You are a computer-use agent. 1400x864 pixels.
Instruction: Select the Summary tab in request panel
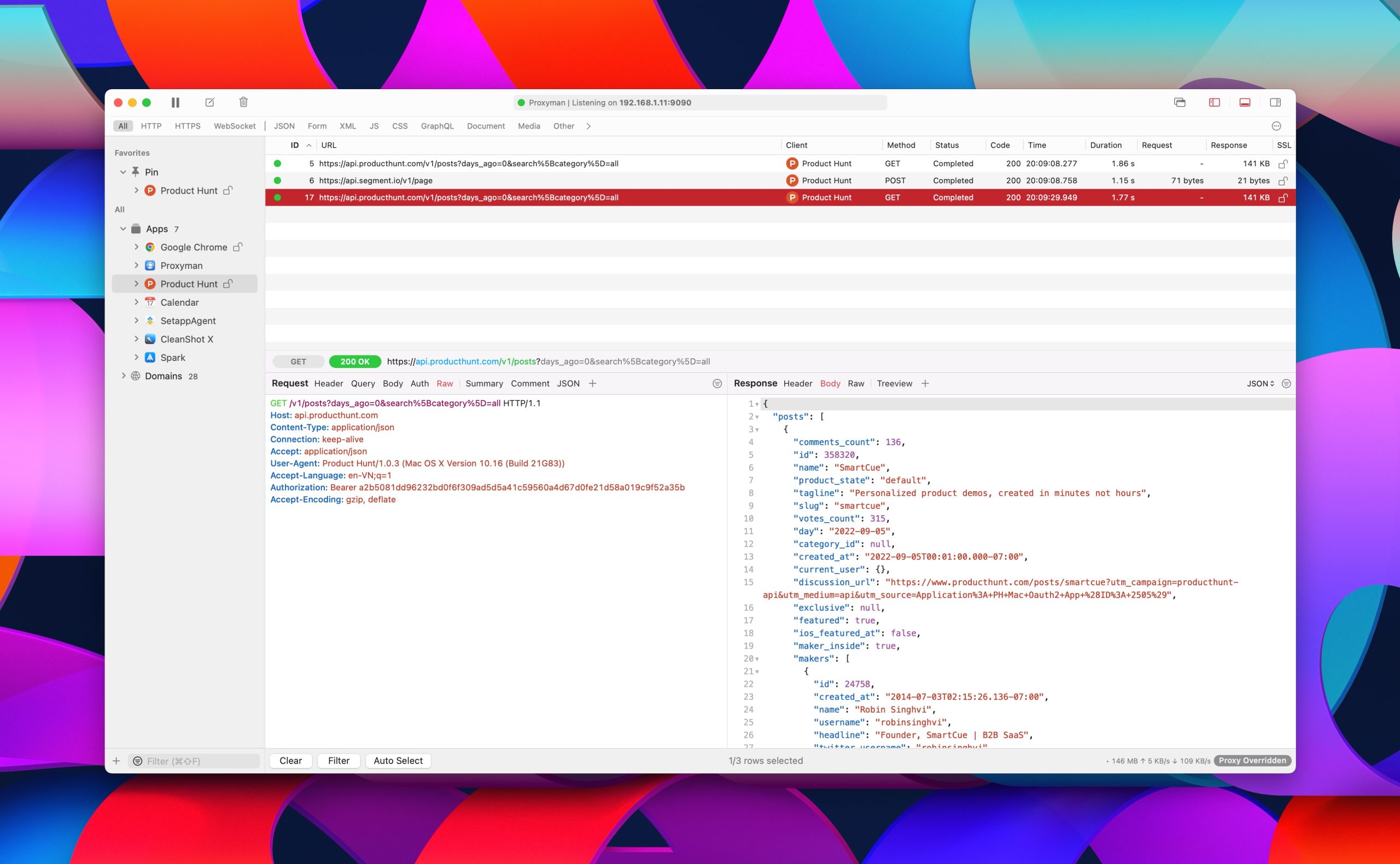point(484,383)
